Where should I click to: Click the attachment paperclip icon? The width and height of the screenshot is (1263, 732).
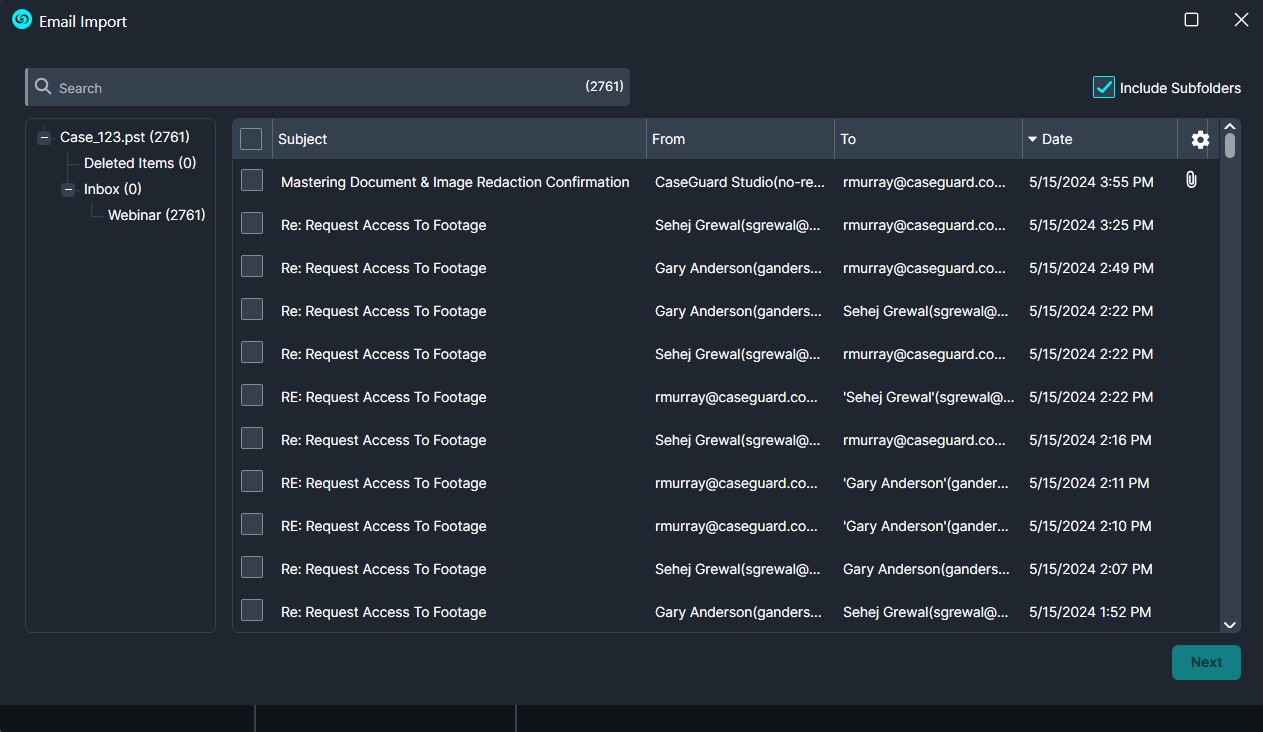[x=1191, y=180]
